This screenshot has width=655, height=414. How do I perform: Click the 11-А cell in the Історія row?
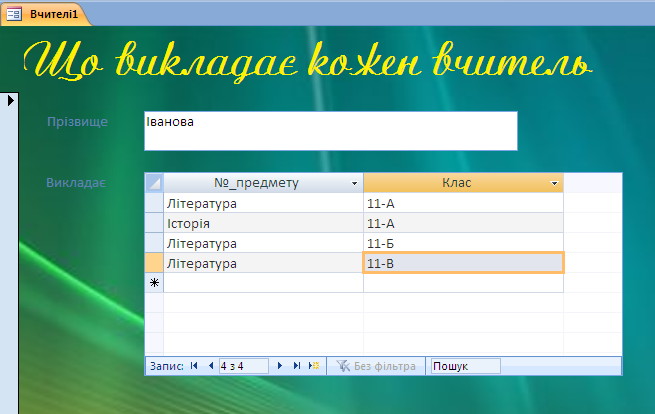[x=463, y=223]
